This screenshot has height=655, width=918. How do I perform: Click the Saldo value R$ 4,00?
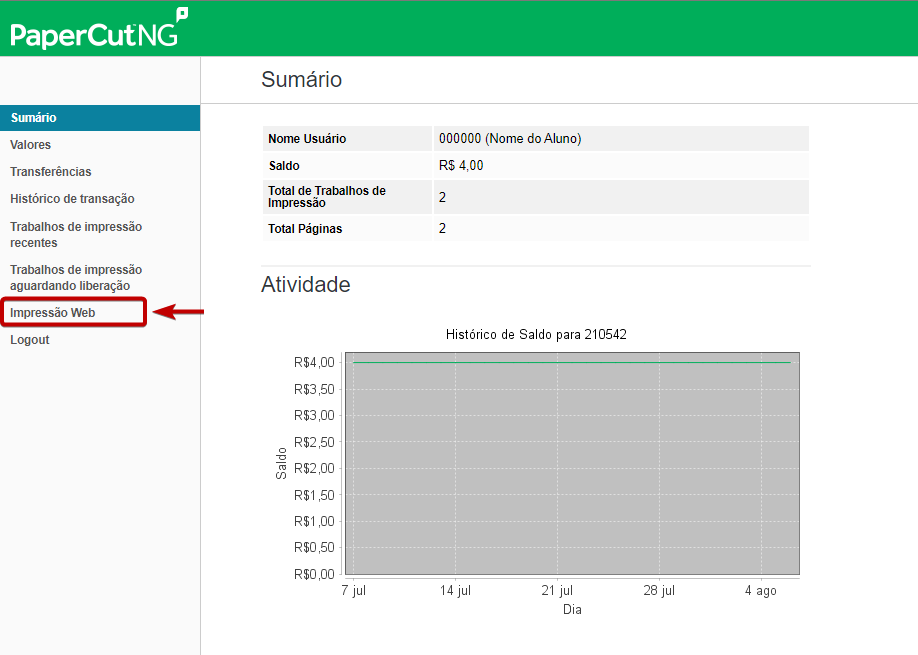(x=461, y=166)
